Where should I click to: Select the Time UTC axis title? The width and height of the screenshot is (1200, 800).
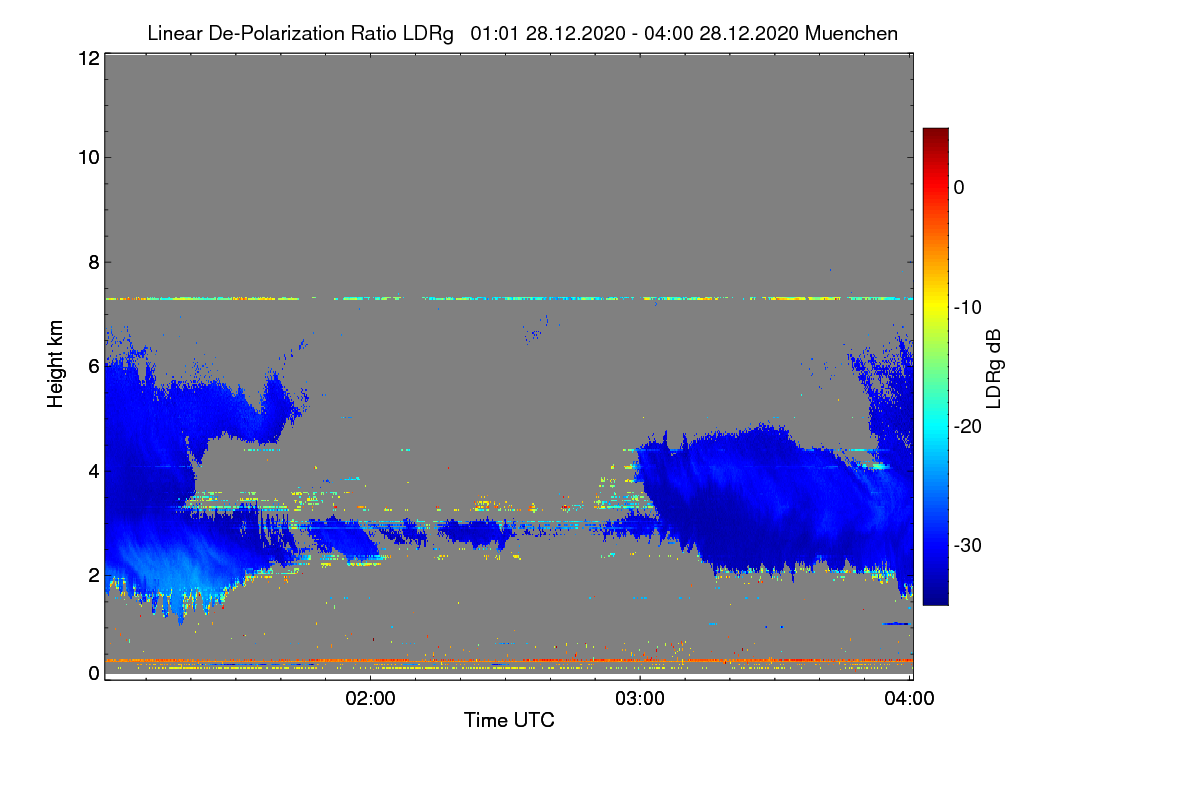(x=509, y=720)
